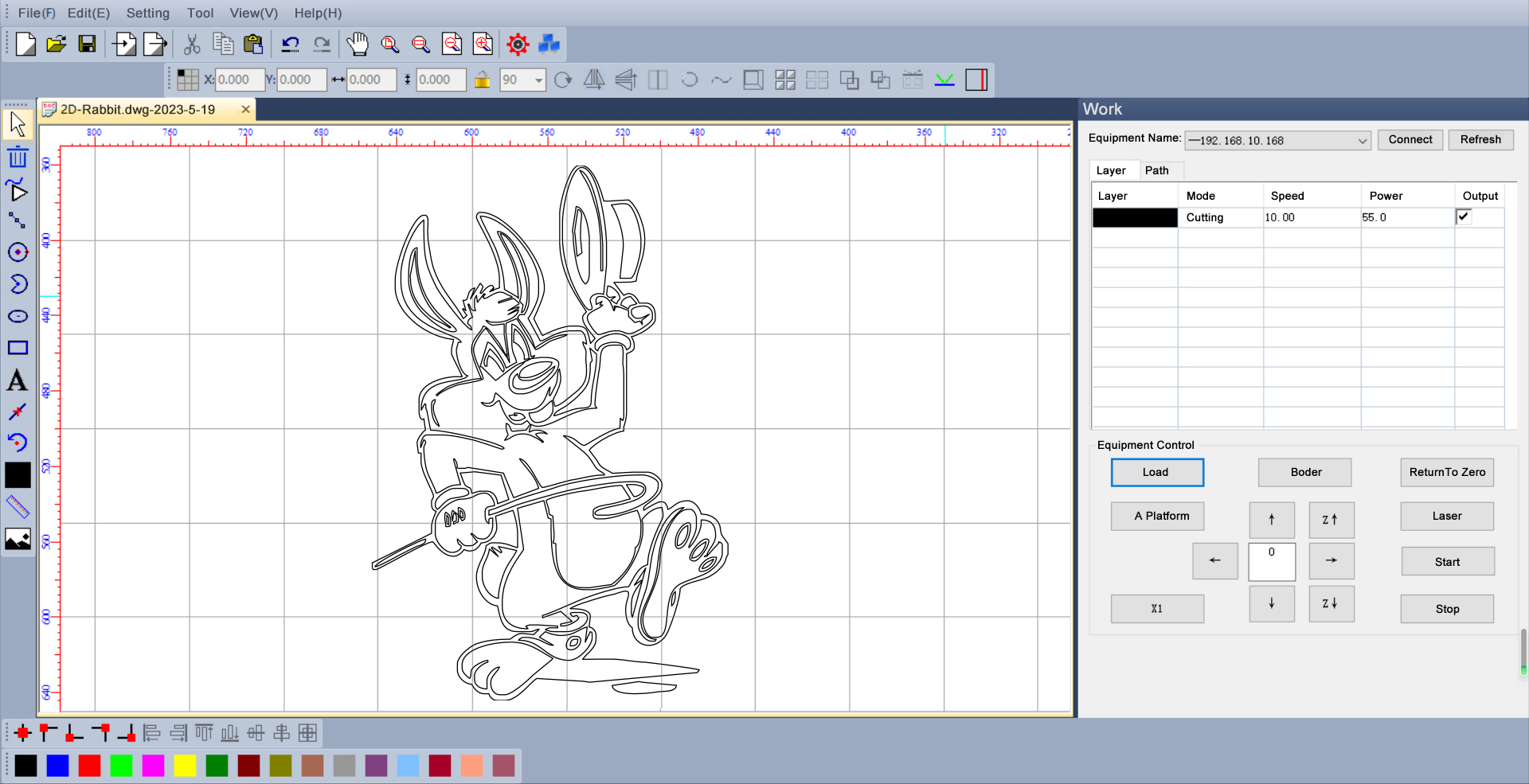Activate the Pan hand tool

click(358, 44)
